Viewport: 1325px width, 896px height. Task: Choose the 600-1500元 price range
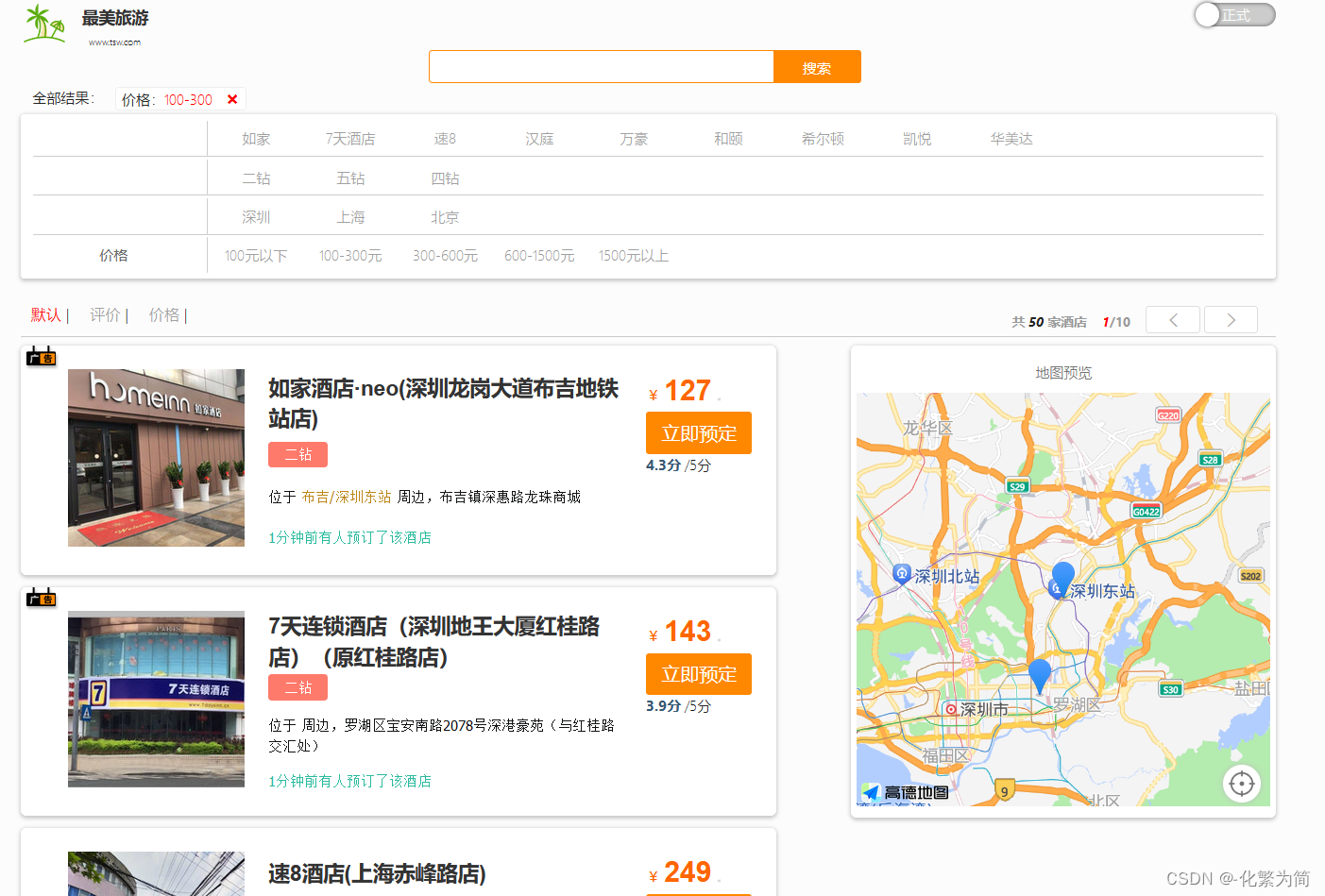[539, 256]
